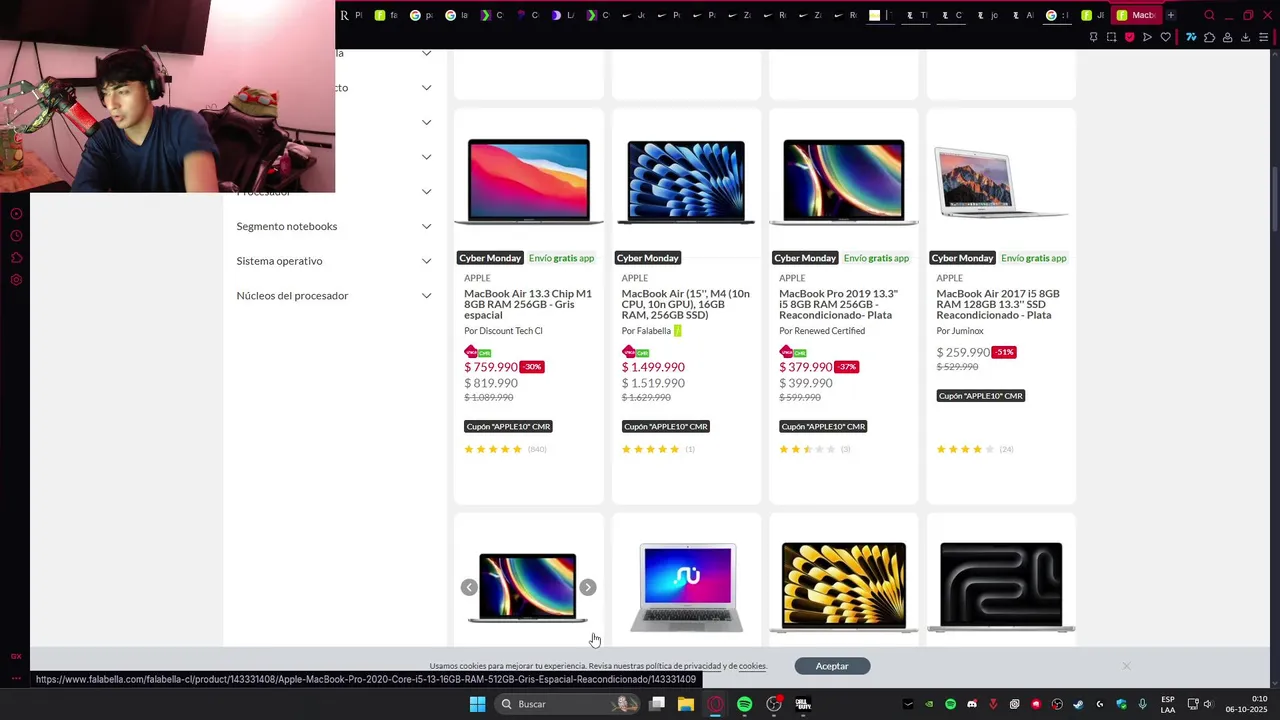This screenshot has height=720, width=1280.
Task: Open volume control in system tray
Action: (x=1207, y=704)
